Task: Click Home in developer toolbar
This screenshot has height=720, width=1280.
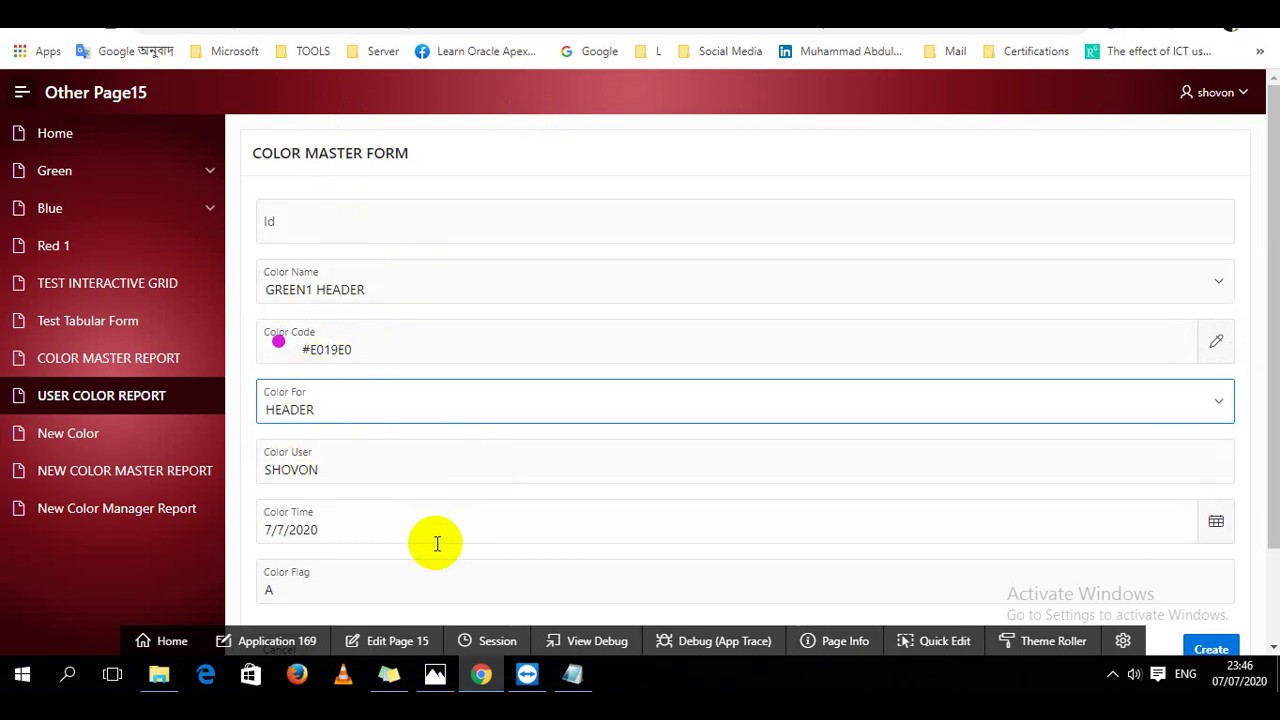Action: tap(162, 641)
